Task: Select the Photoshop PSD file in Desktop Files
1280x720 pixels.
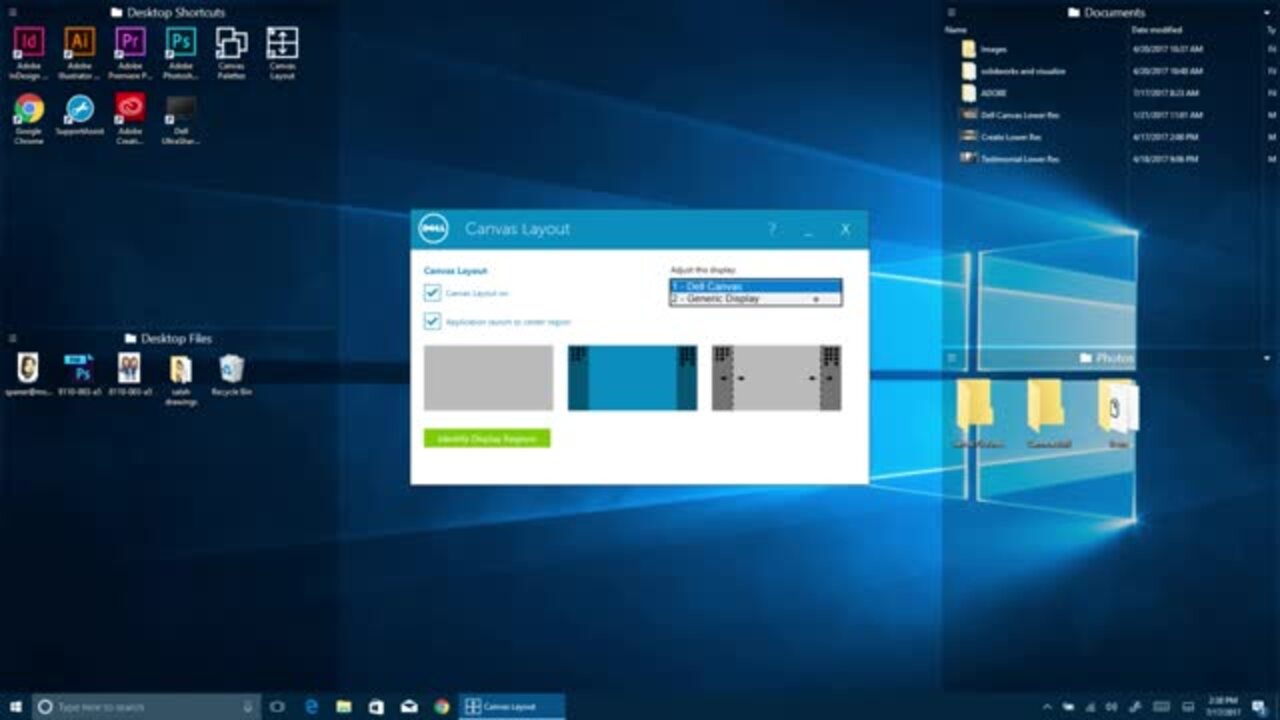Action: coord(79,375)
